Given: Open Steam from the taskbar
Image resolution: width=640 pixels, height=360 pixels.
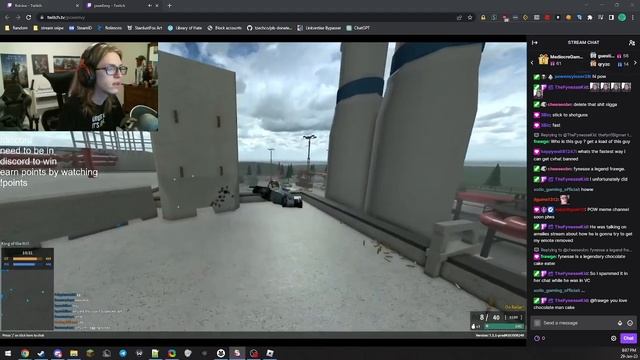Looking at the screenshot, I should [41, 353].
